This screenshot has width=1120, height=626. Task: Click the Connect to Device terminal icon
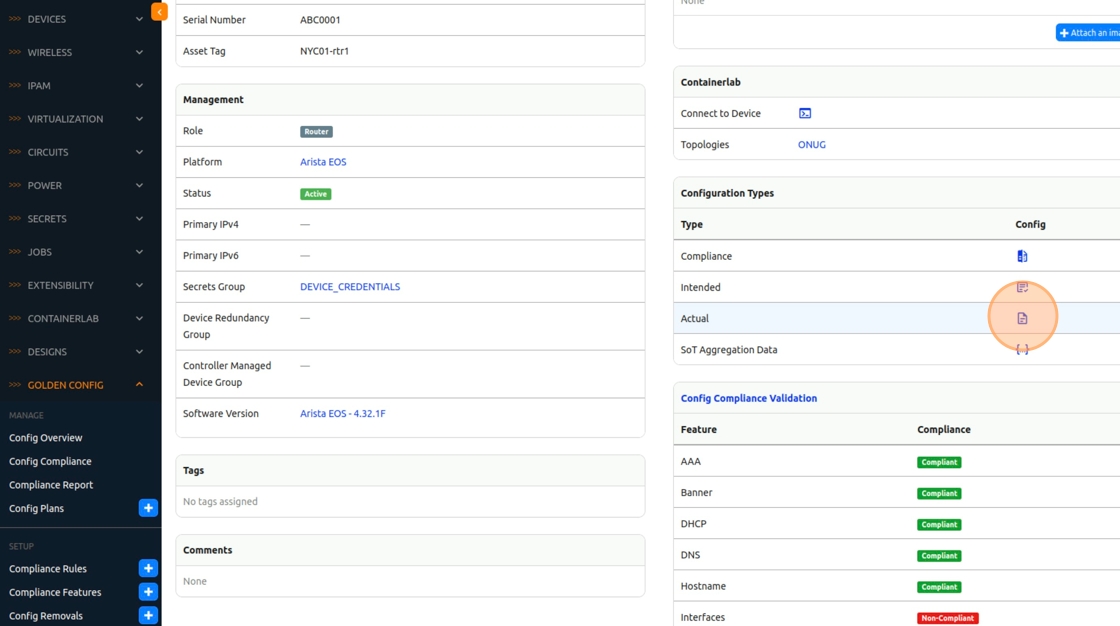(805, 114)
